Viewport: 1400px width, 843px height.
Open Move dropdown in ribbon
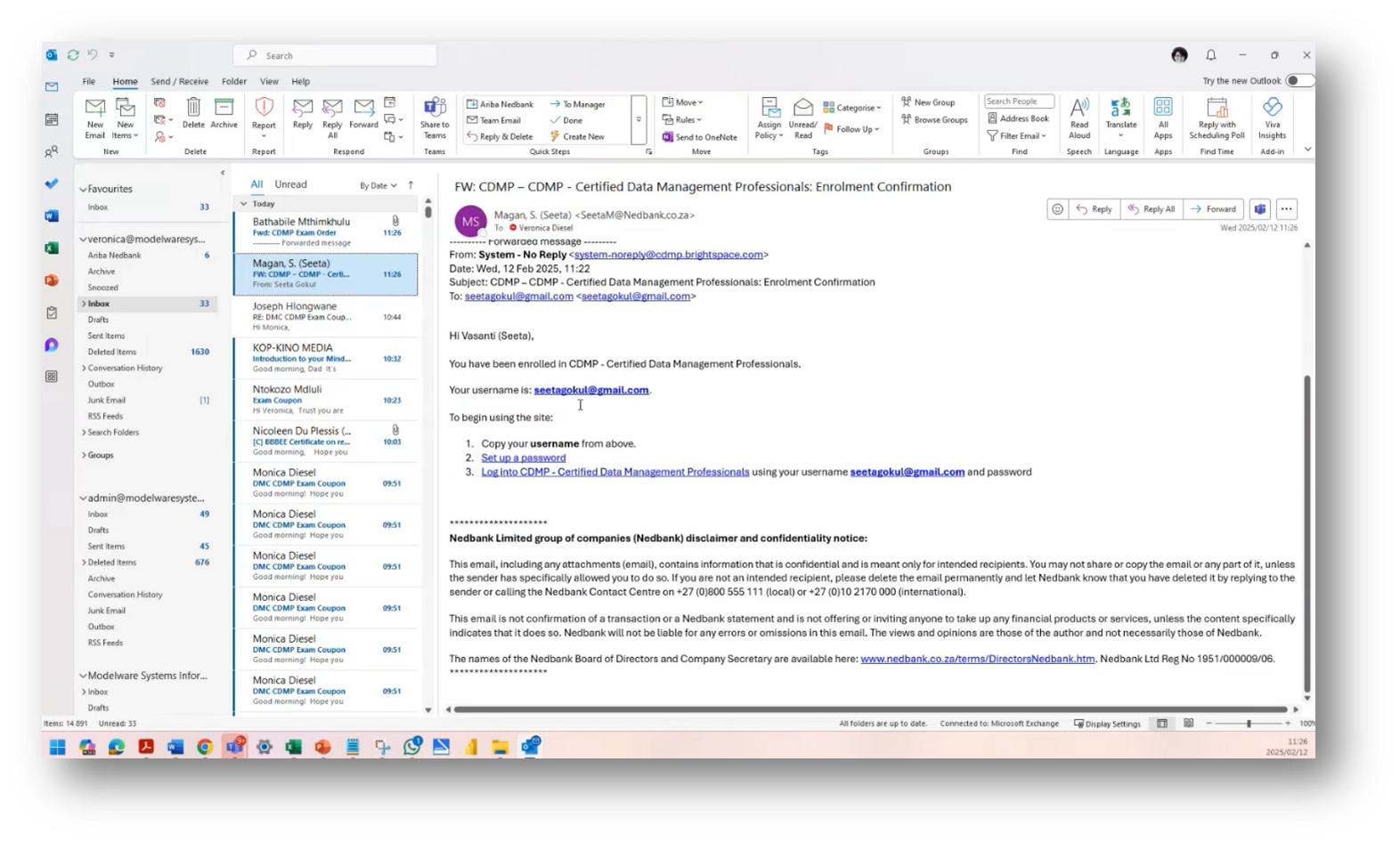pos(683,102)
